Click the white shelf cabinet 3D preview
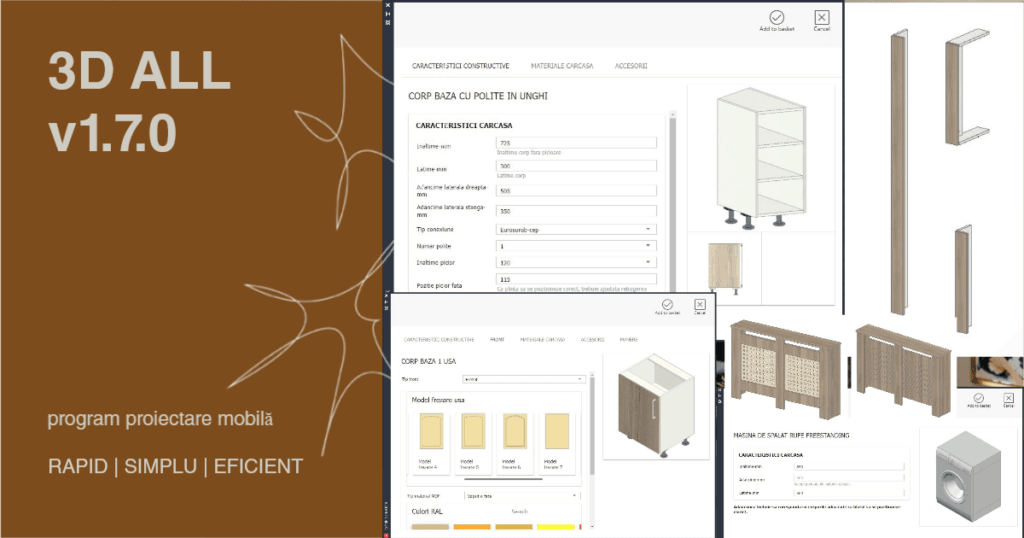1024x538 pixels. point(761,158)
